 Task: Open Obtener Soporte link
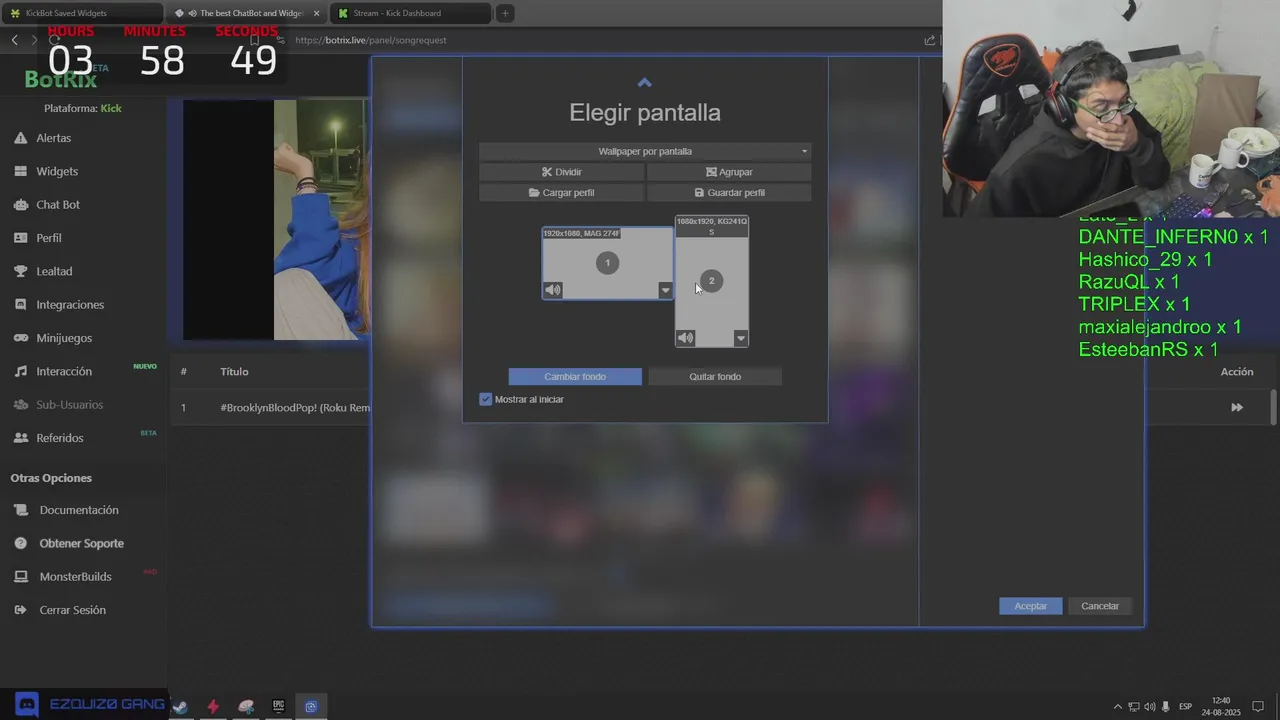tap(82, 543)
